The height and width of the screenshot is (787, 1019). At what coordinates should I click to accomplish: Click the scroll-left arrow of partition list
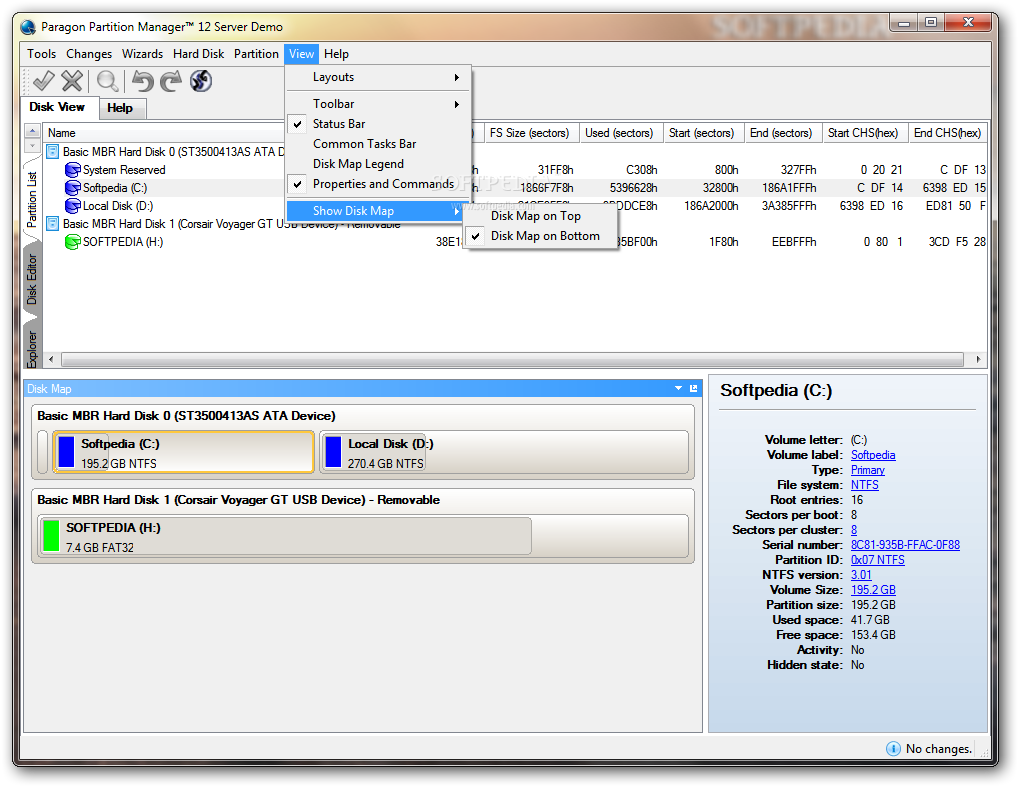coord(51,359)
